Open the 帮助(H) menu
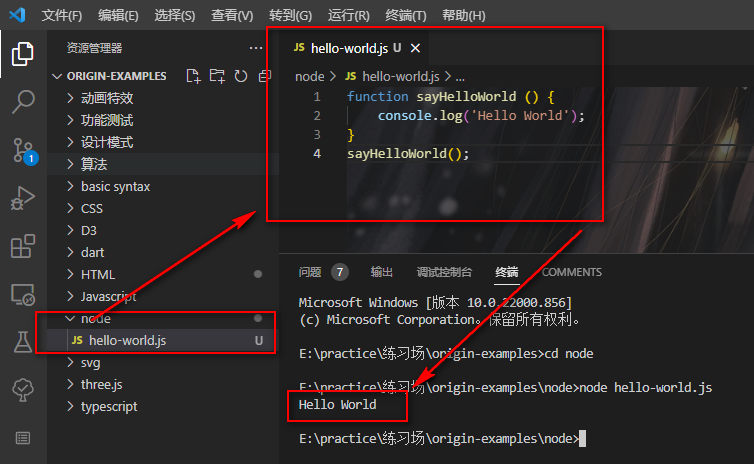 [x=464, y=15]
